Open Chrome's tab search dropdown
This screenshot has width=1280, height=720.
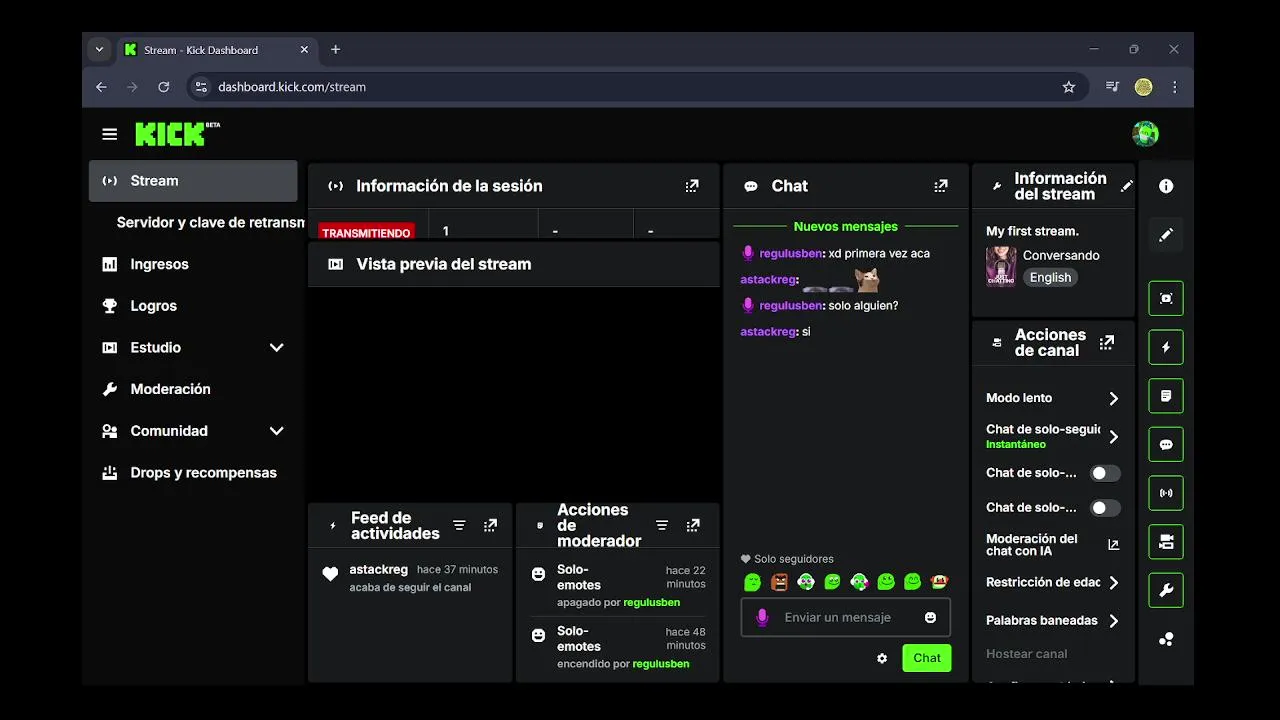pos(99,50)
